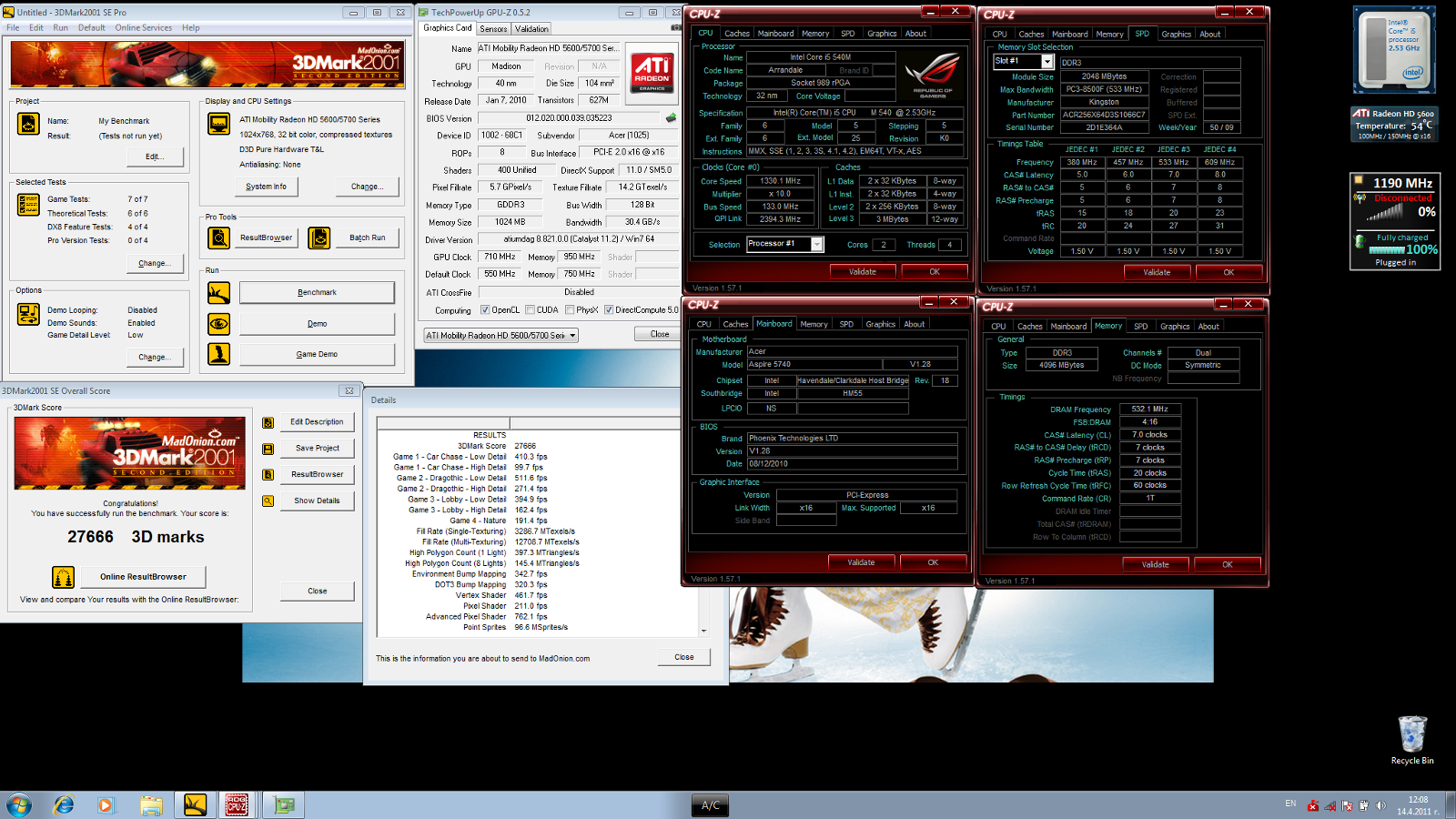Image resolution: width=1456 pixels, height=819 pixels.
Task: Open the GPU-Z taskbar button
Action: click(x=285, y=805)
